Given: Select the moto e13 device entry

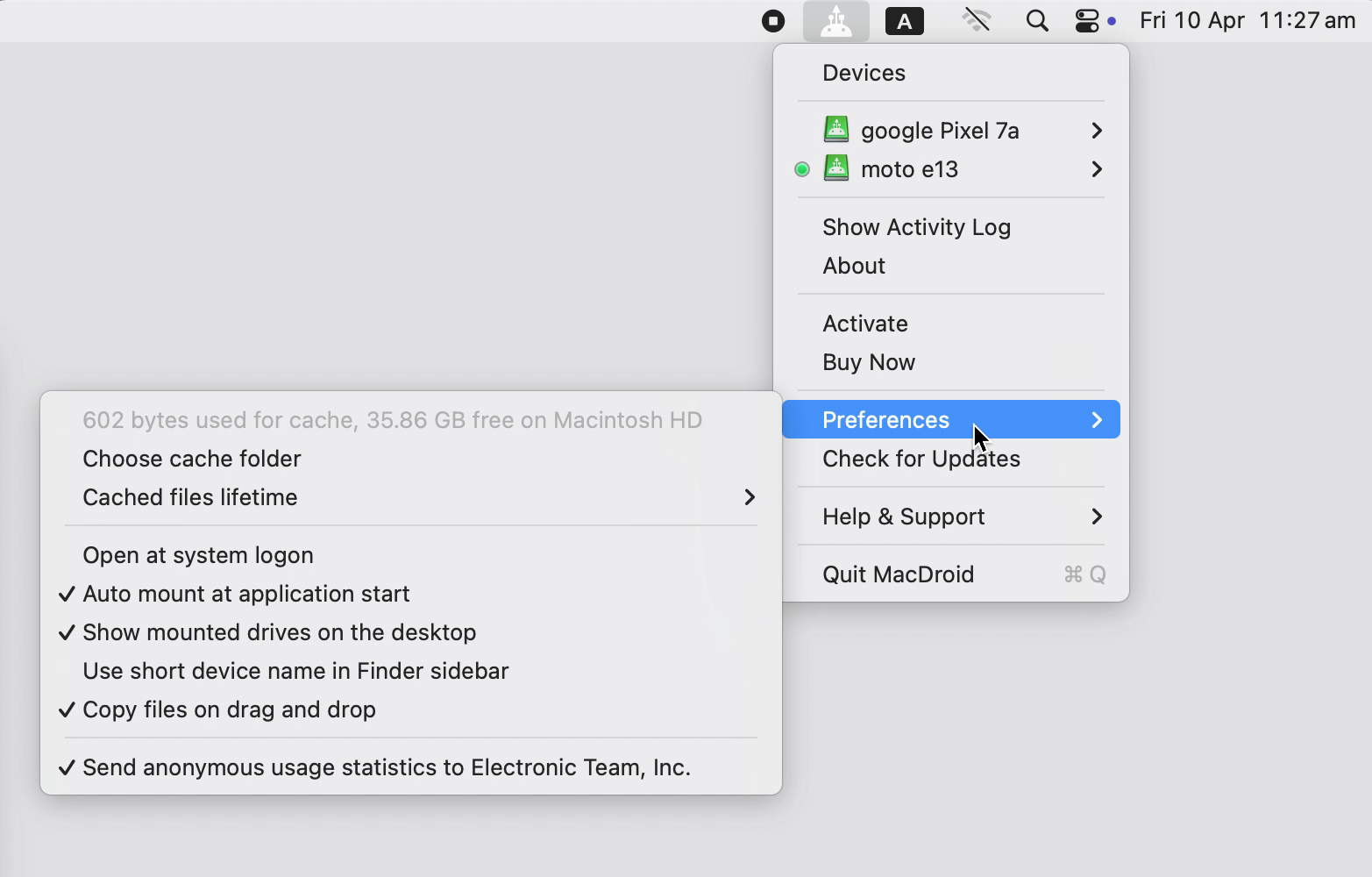Looking at the screenshot, I should (951, 169).
